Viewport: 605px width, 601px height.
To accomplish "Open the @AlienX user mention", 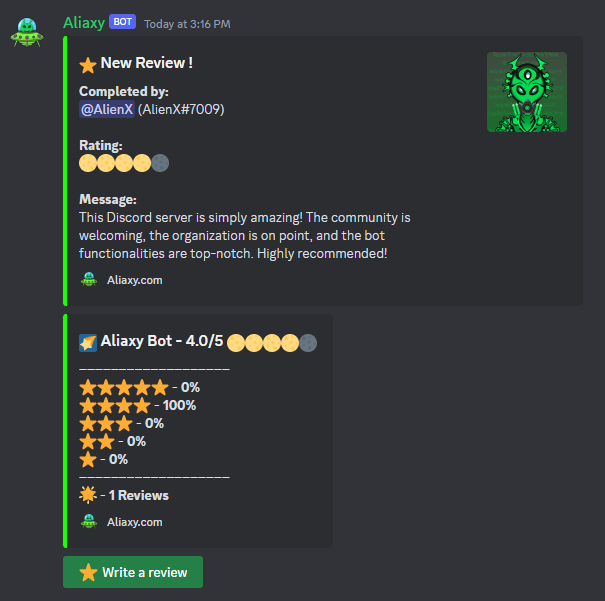I will pos(107,109).
